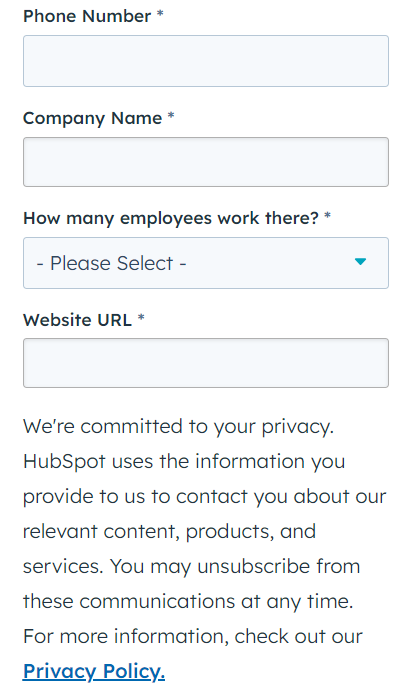417x689 pixels.
Task: Click the 'How many employees work there?' label
Action: [170, 218]
